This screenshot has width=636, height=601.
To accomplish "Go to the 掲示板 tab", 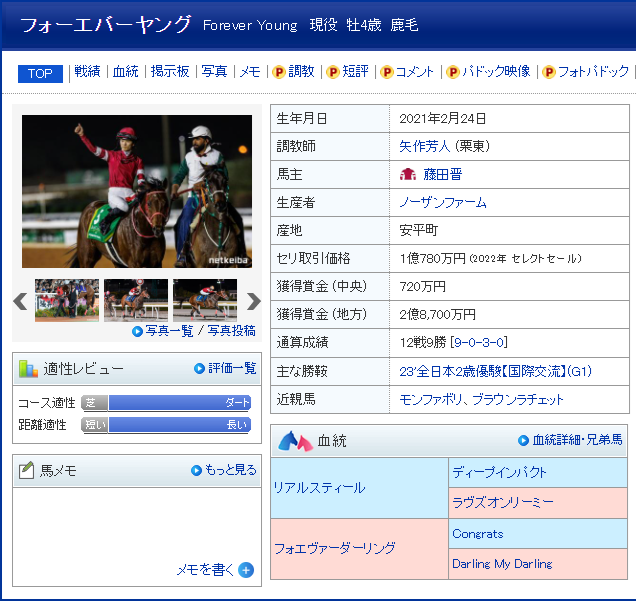I will click(x=170, y=71).
